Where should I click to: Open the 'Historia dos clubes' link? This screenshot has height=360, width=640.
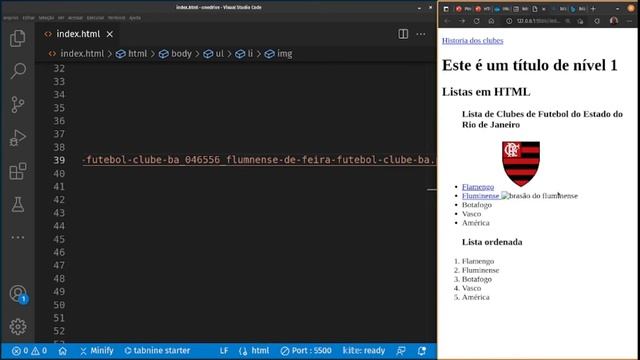[x=472, y=40]
